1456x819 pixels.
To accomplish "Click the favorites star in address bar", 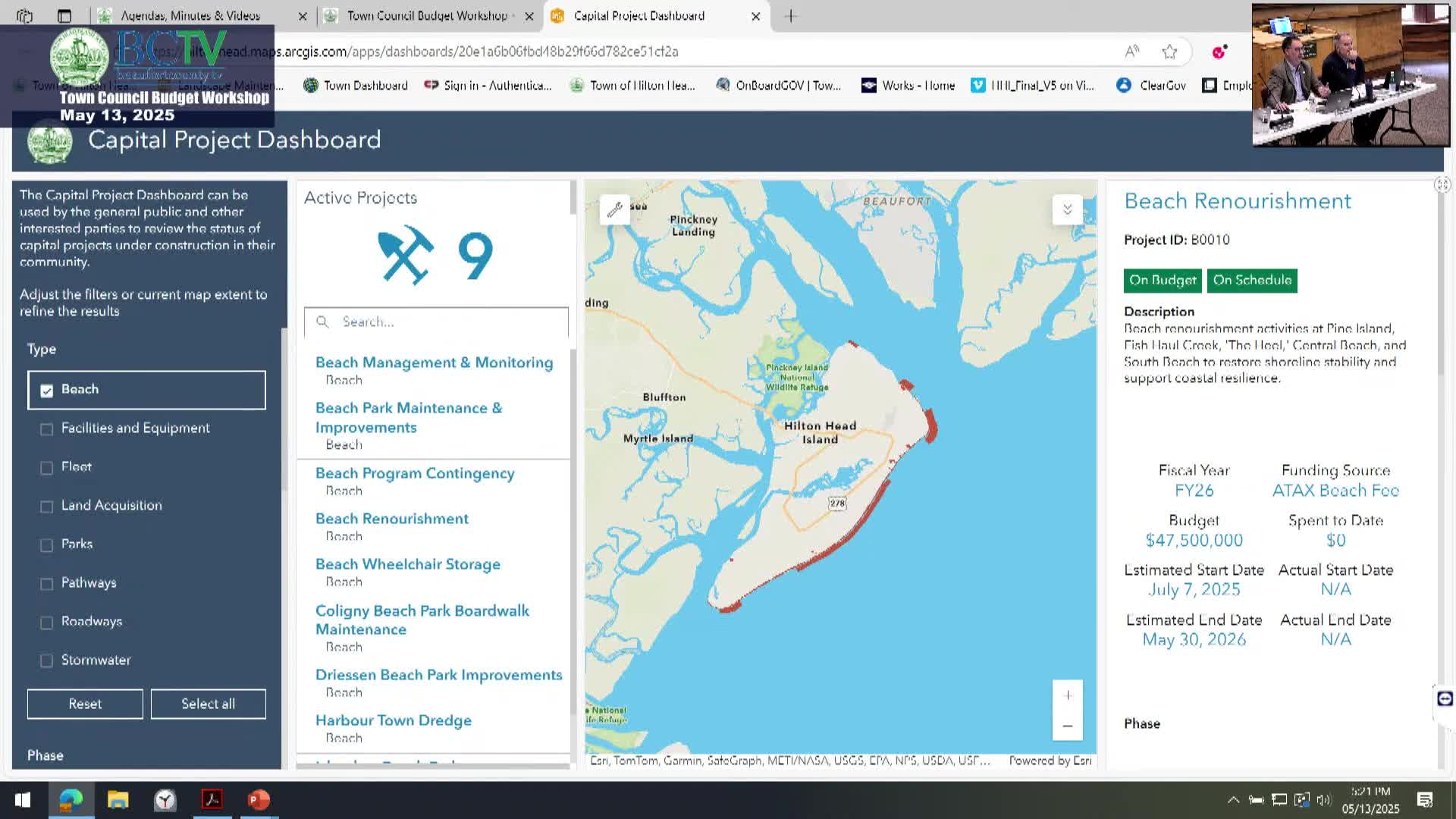I will pyautogui.click(x=1169, y=52).
